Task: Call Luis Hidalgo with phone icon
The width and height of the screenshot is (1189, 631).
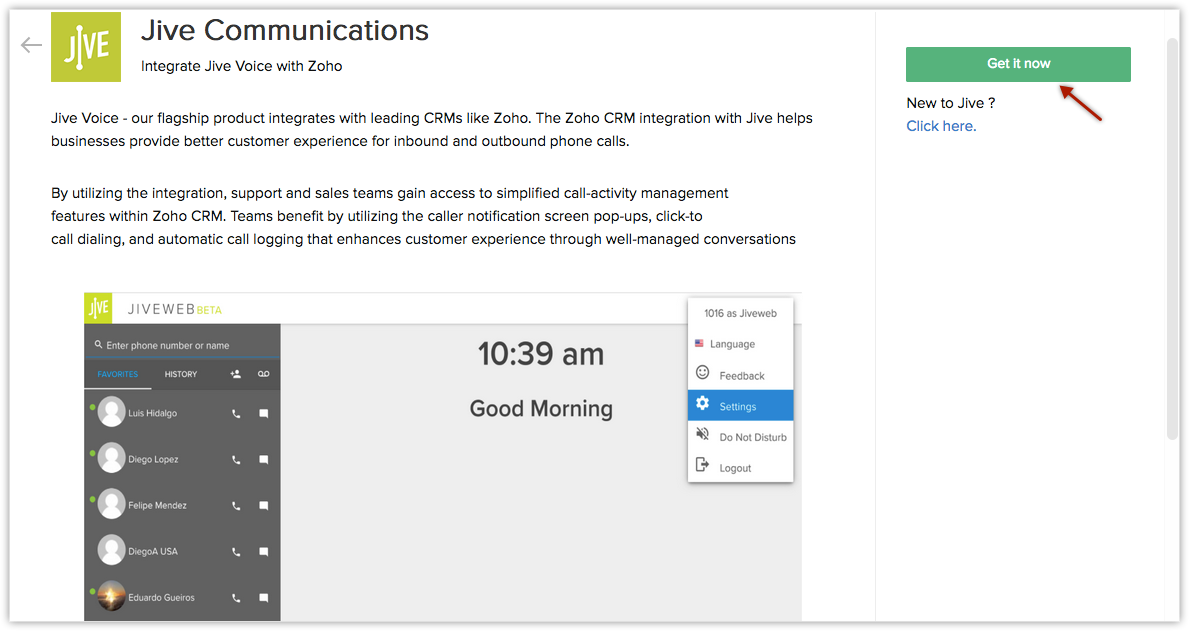Action: 236,414
